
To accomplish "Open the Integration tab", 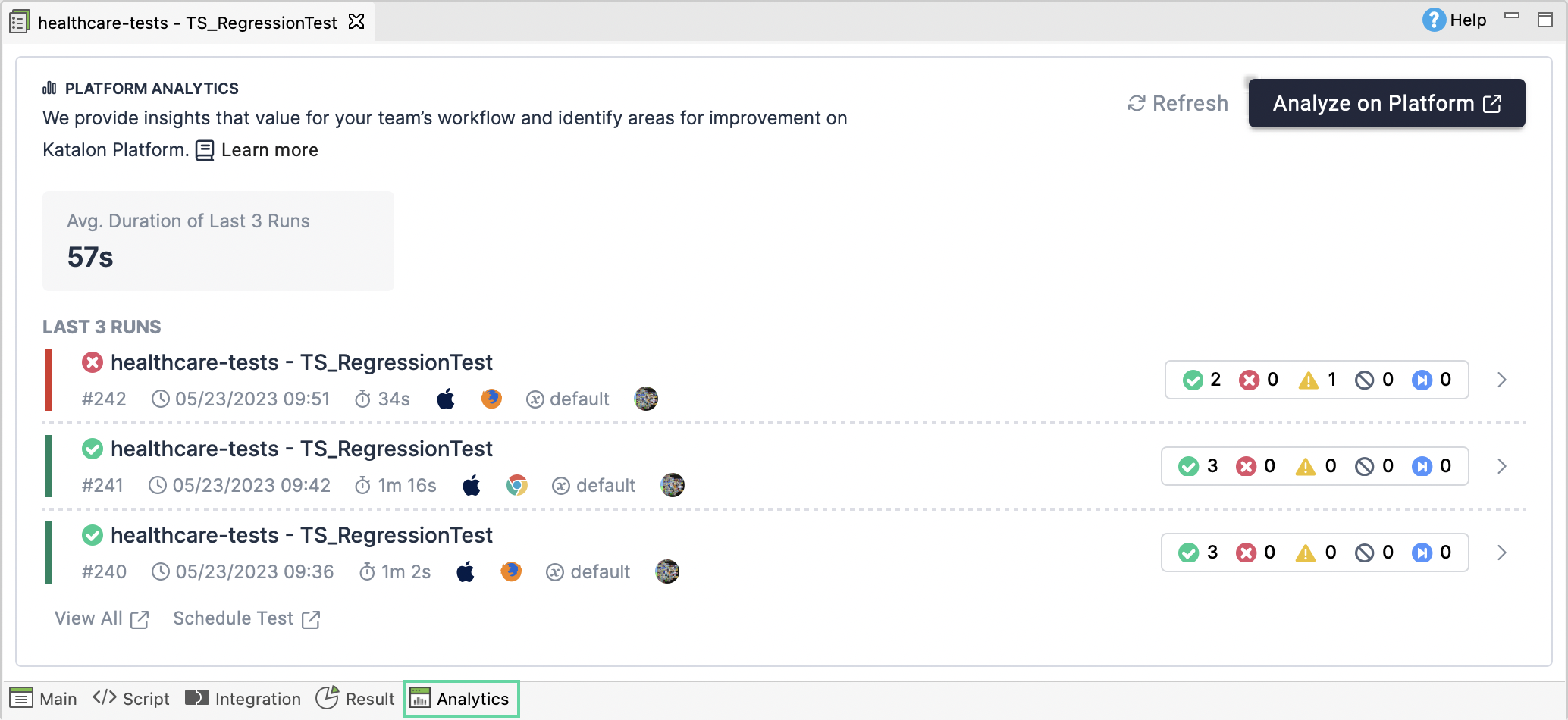I will (243, 698).
